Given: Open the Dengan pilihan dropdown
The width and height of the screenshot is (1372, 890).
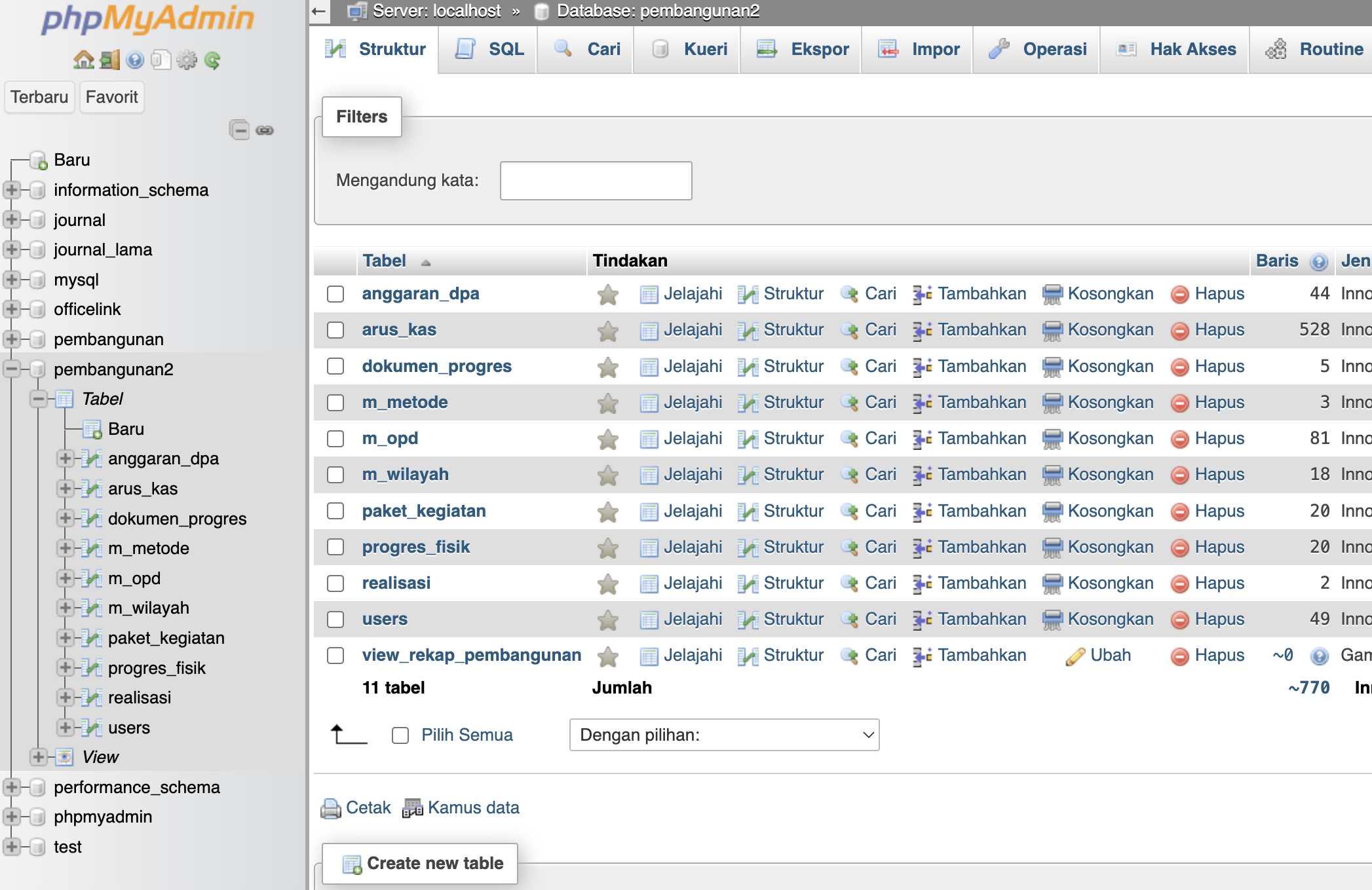Looking at the screenshot, I should pyautogui.click(x=723, y=735).
